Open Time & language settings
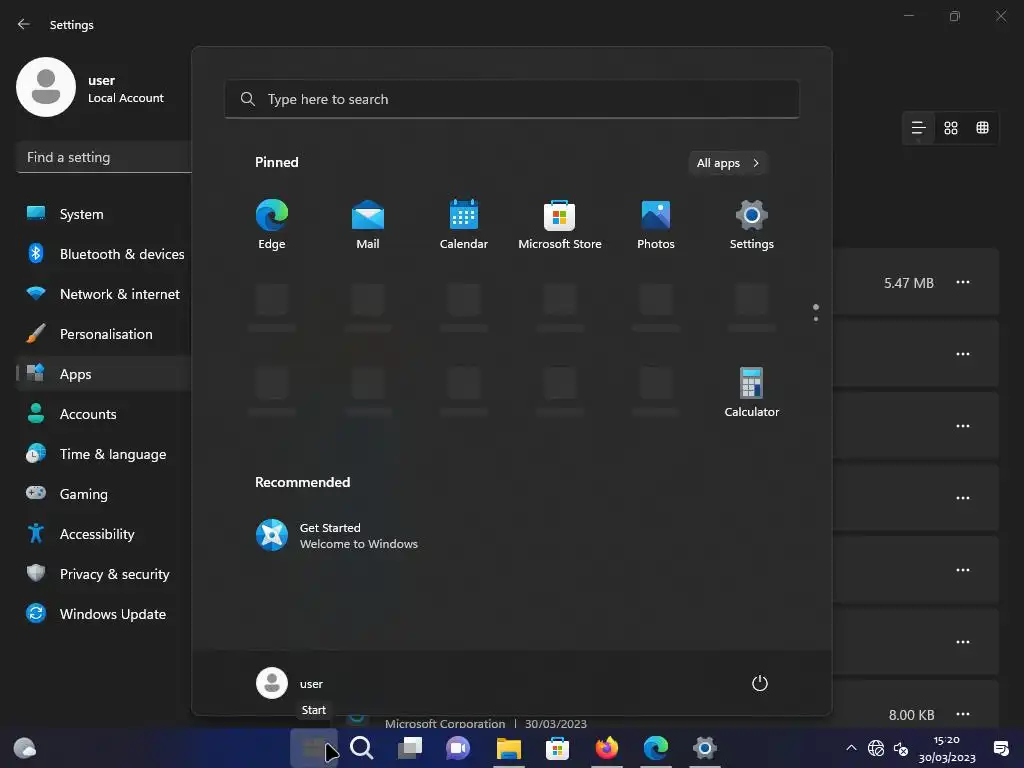This screenshot has height=768, width=1024. tap(104, 454)
